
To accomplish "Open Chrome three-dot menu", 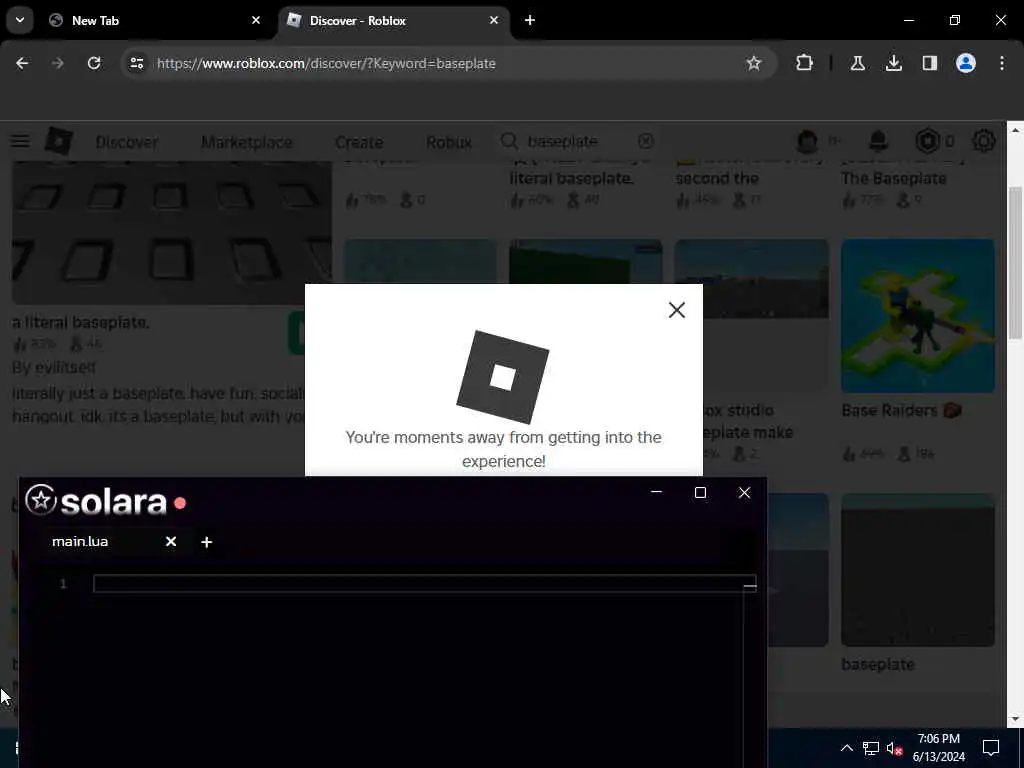I will point(1002,63).
